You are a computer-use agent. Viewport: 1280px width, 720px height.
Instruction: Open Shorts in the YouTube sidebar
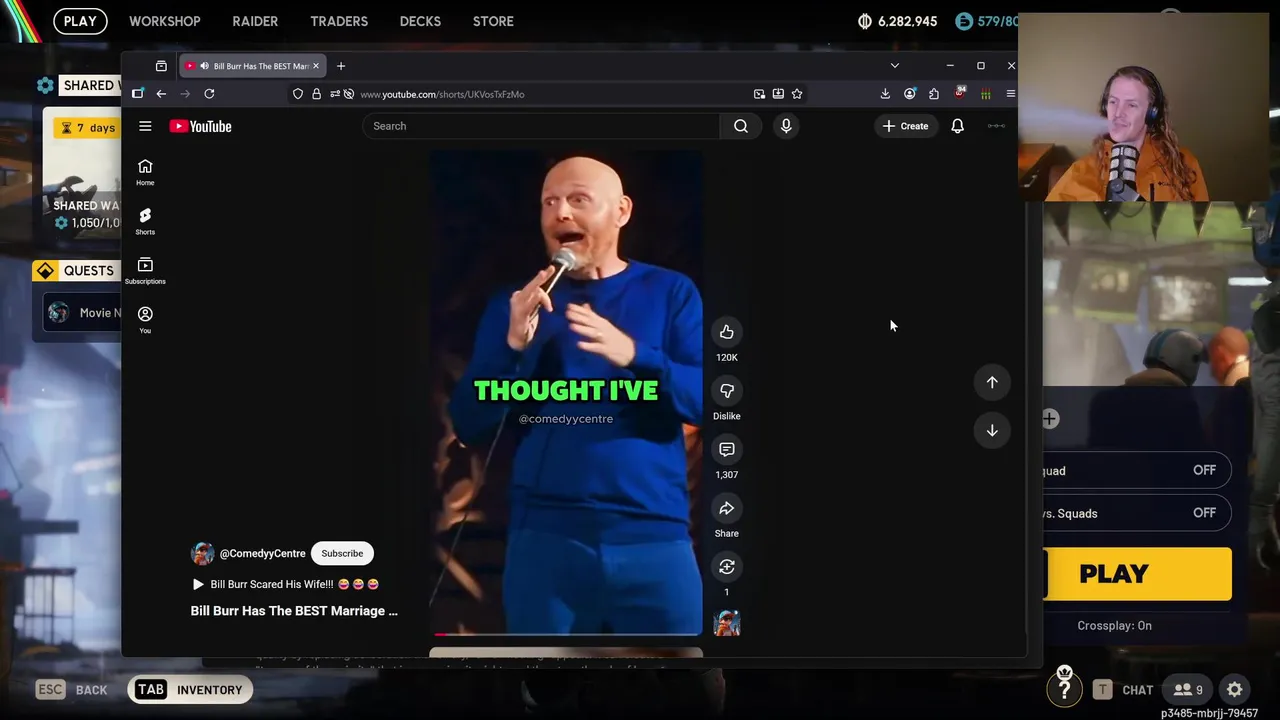(x=145, y=221)
